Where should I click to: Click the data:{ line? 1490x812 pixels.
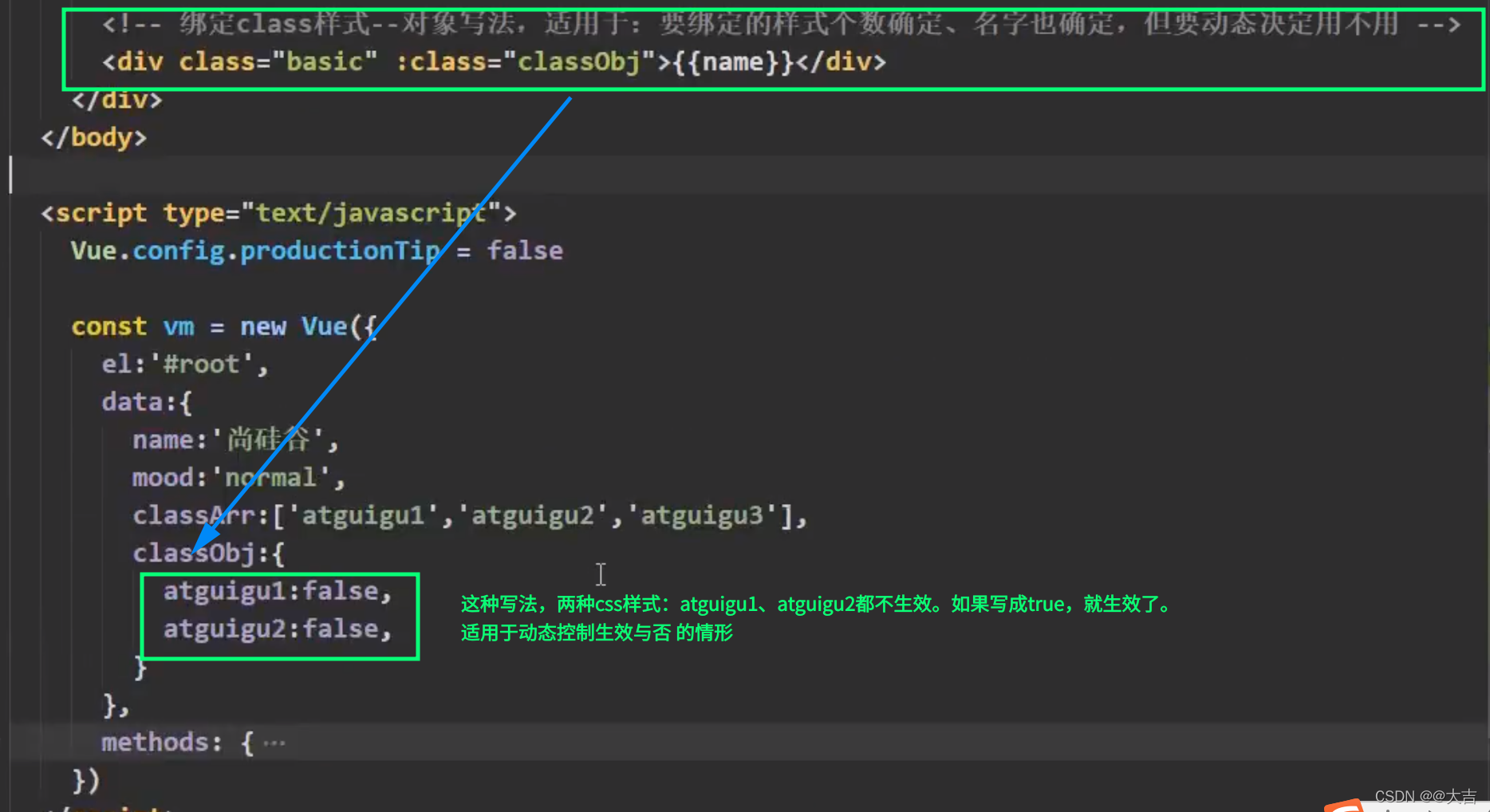(147, 401)
